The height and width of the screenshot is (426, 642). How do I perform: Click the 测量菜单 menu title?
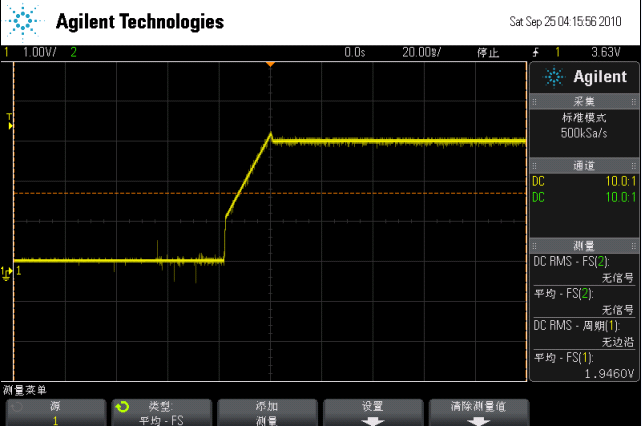click(25, 390)
